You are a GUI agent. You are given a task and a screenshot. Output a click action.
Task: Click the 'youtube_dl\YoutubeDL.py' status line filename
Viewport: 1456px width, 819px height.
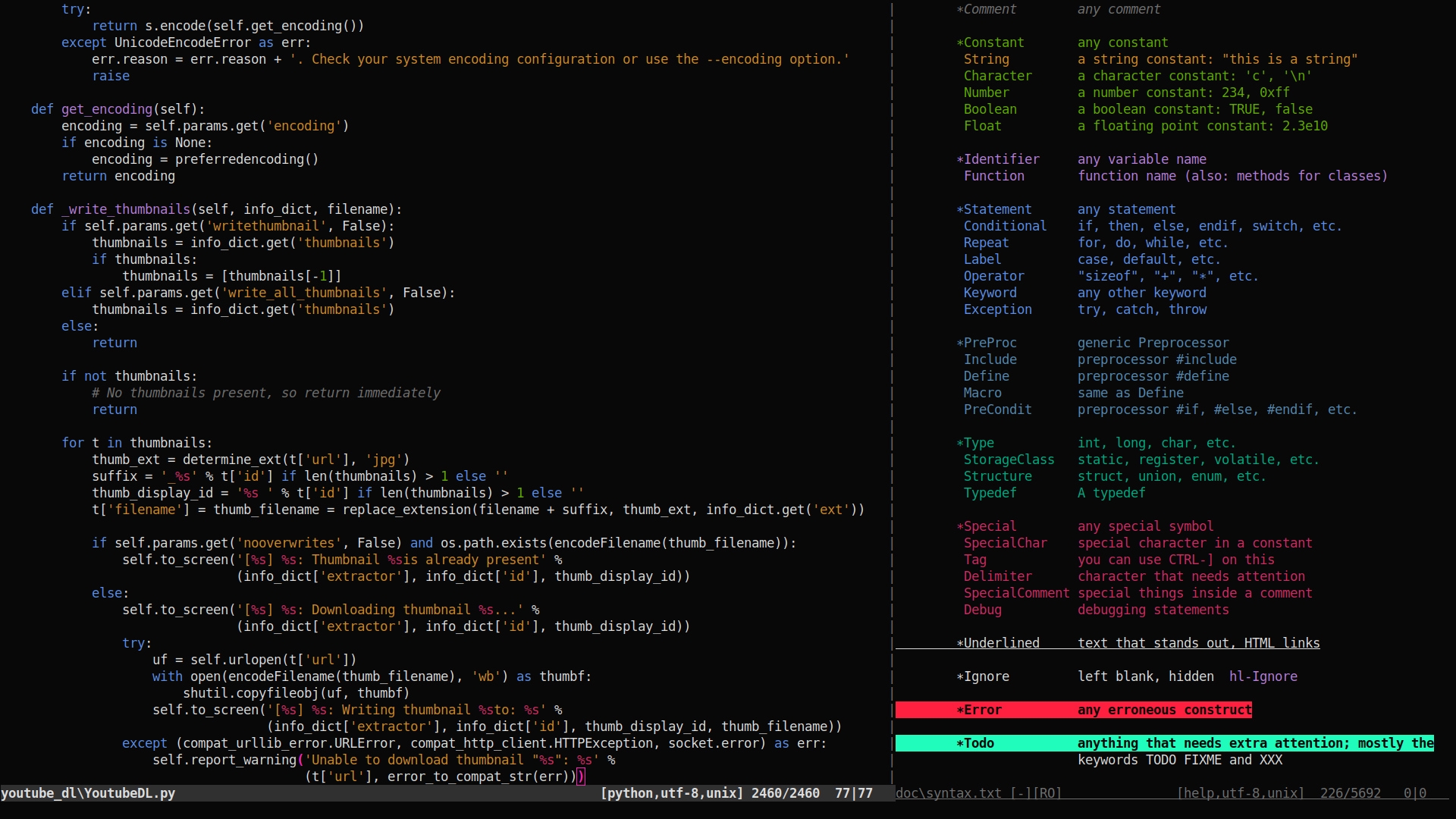tap(88, 793)
